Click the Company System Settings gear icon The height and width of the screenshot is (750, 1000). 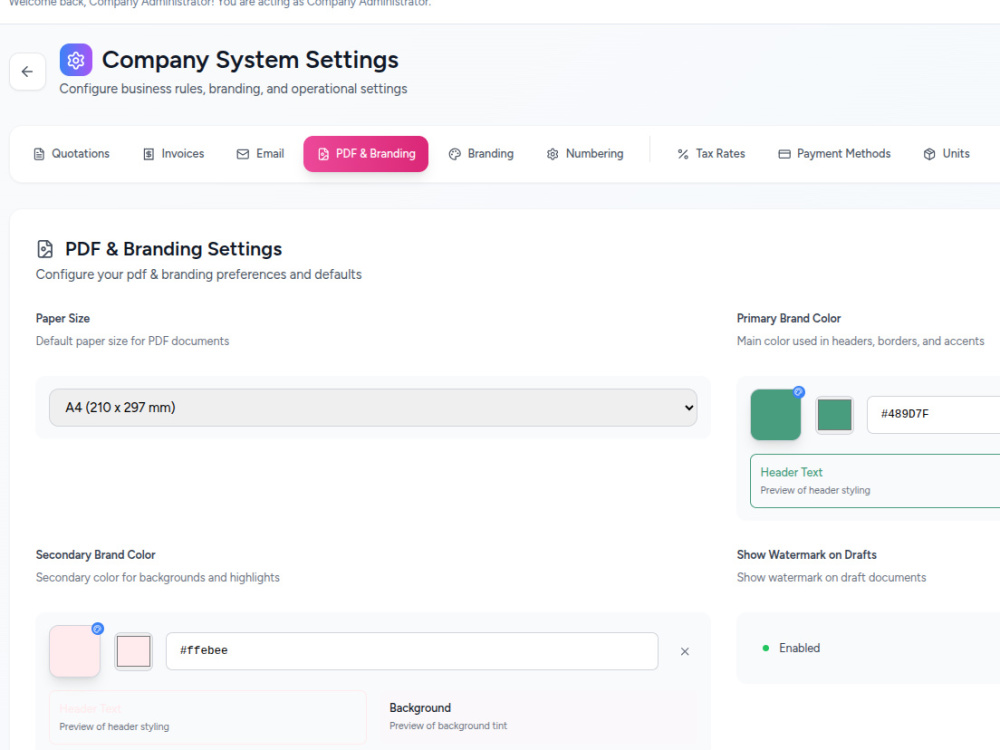click(x=76, y=60)
